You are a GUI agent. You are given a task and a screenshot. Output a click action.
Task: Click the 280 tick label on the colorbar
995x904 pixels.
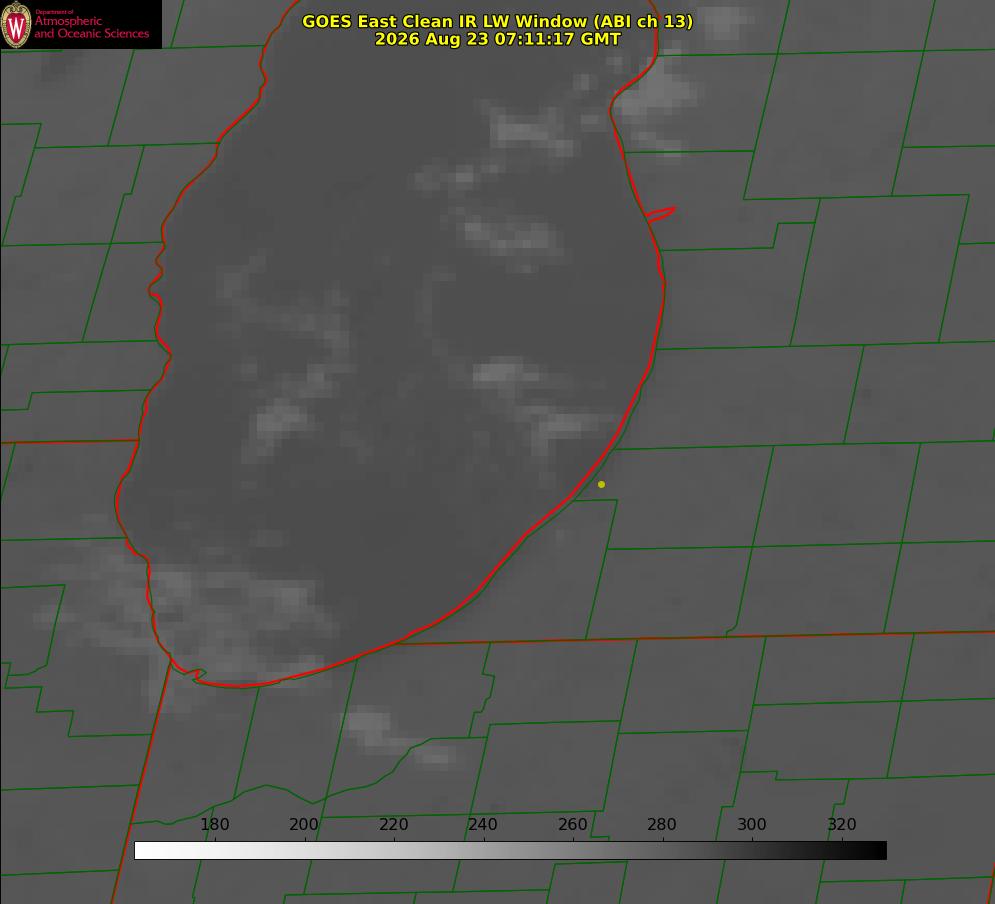[x=662, y=824]
